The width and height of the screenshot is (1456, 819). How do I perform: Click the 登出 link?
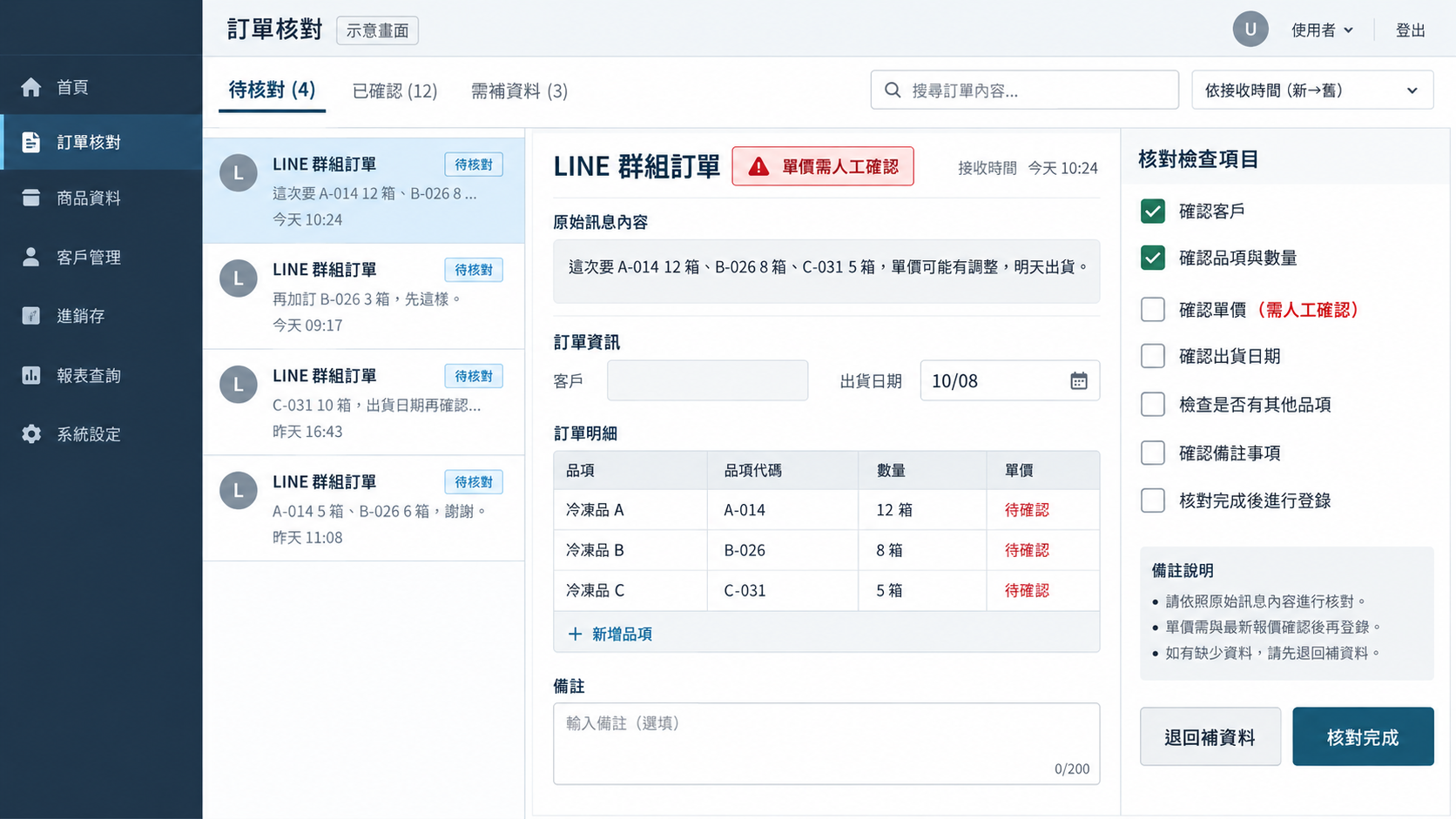(1411, 30)
